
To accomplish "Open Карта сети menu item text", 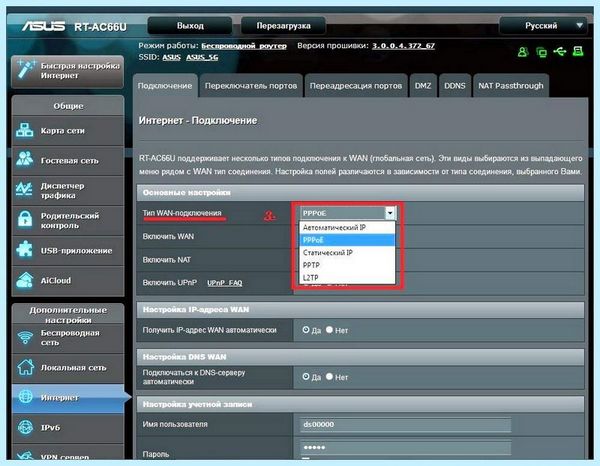I will [63, 130].
